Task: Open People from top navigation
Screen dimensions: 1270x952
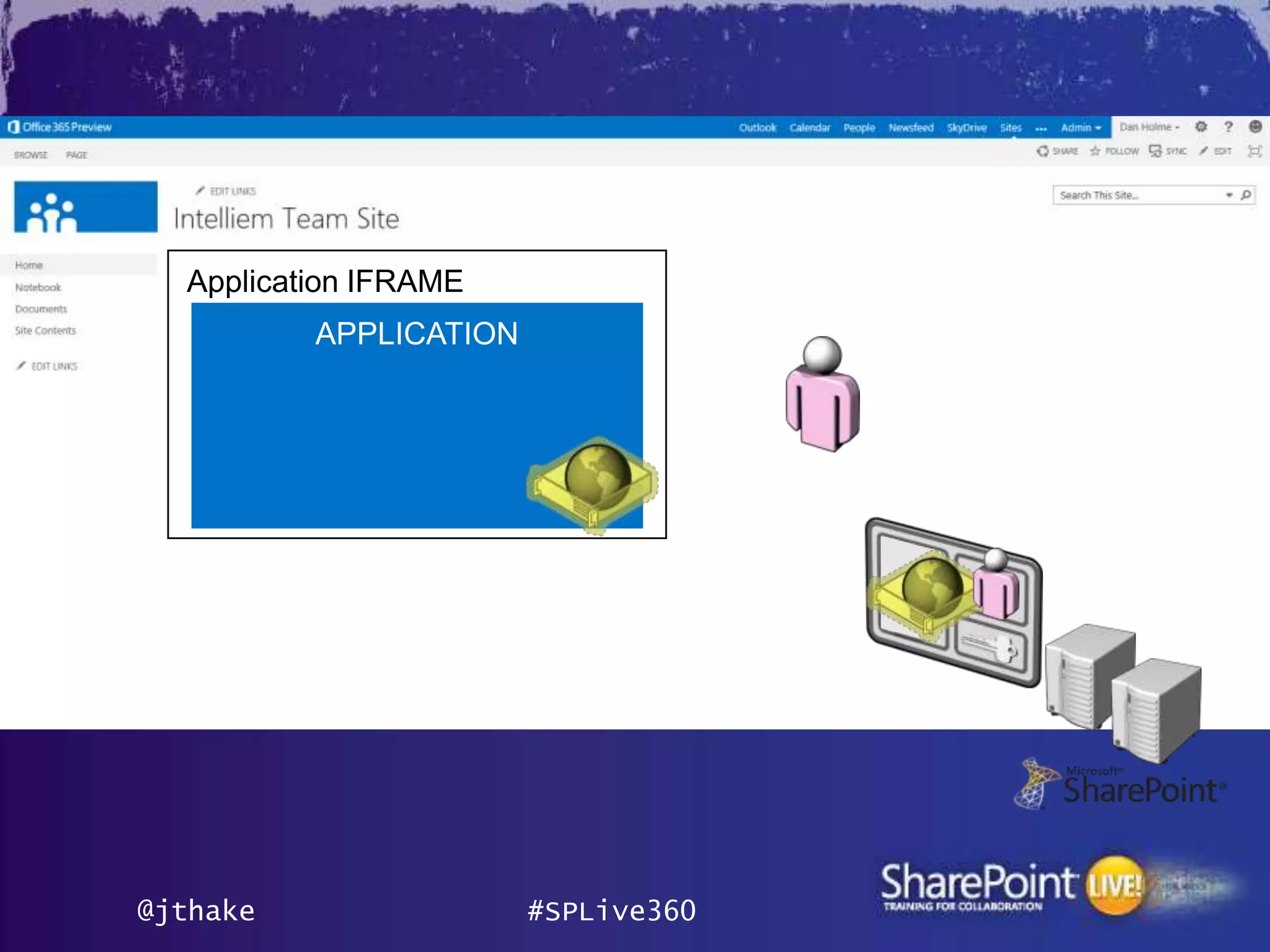Action: pos(859,128)
